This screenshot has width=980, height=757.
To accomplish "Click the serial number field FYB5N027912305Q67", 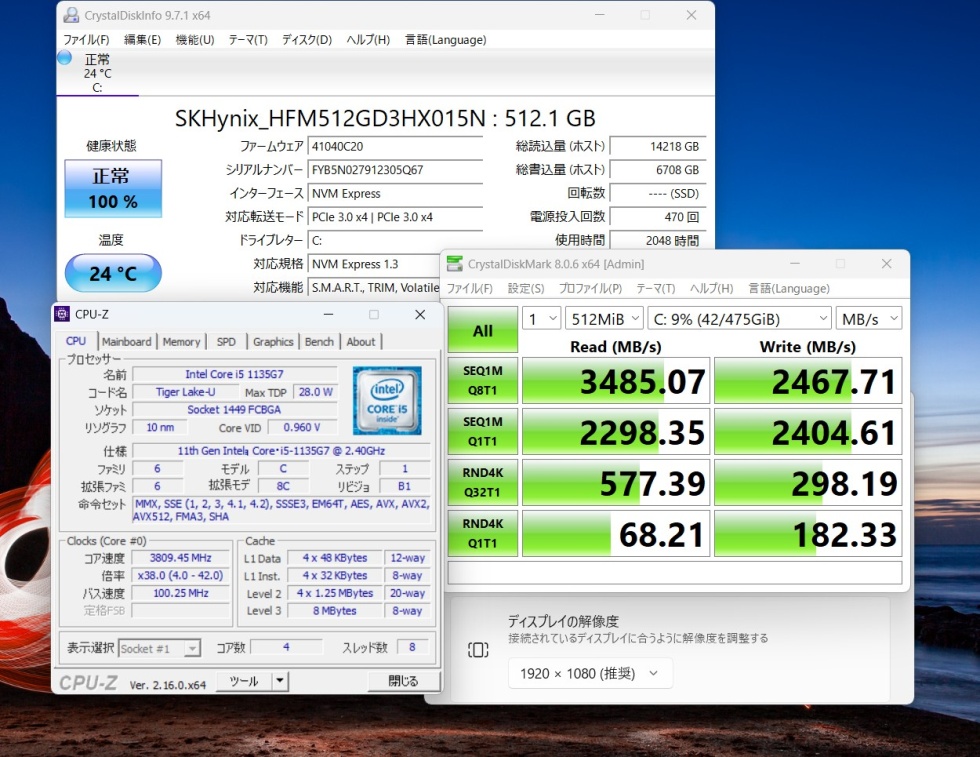I will coord(396,169).
